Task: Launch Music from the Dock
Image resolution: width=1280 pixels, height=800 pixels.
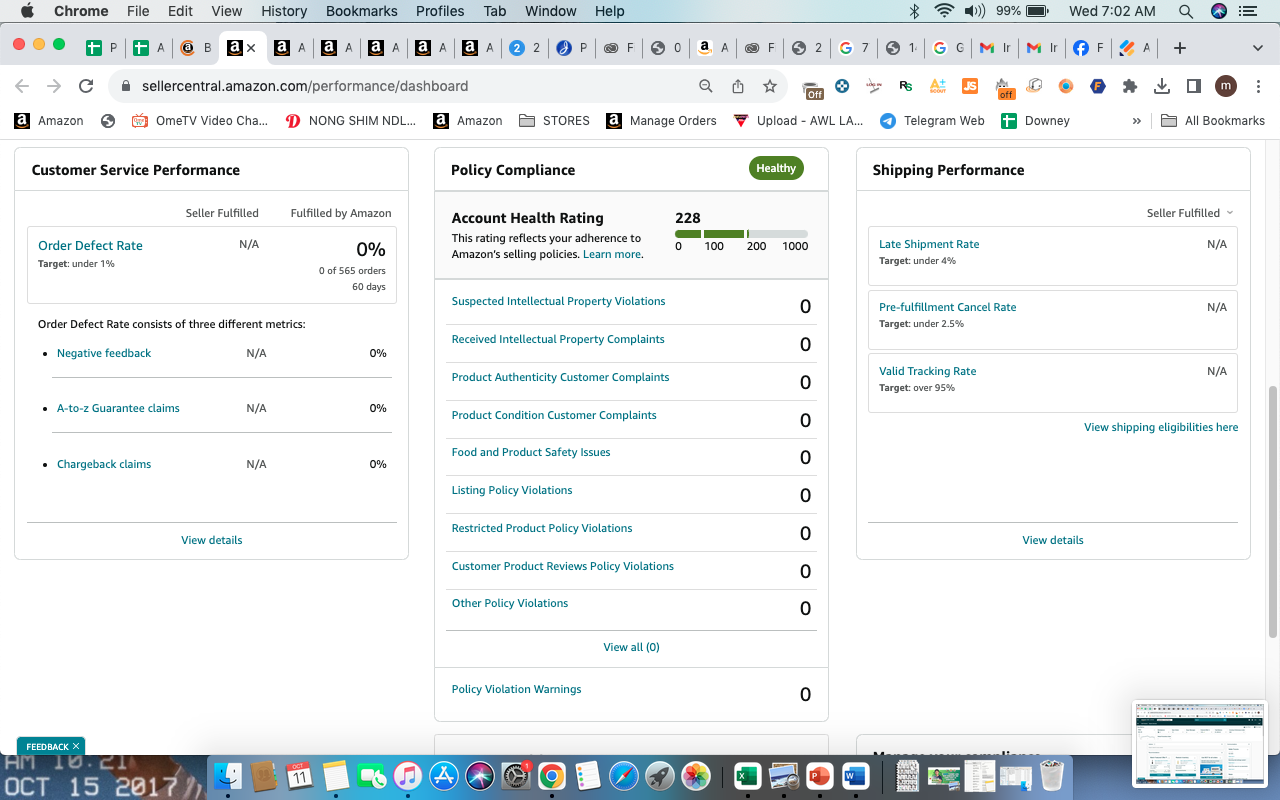Action: pos(407,776)
